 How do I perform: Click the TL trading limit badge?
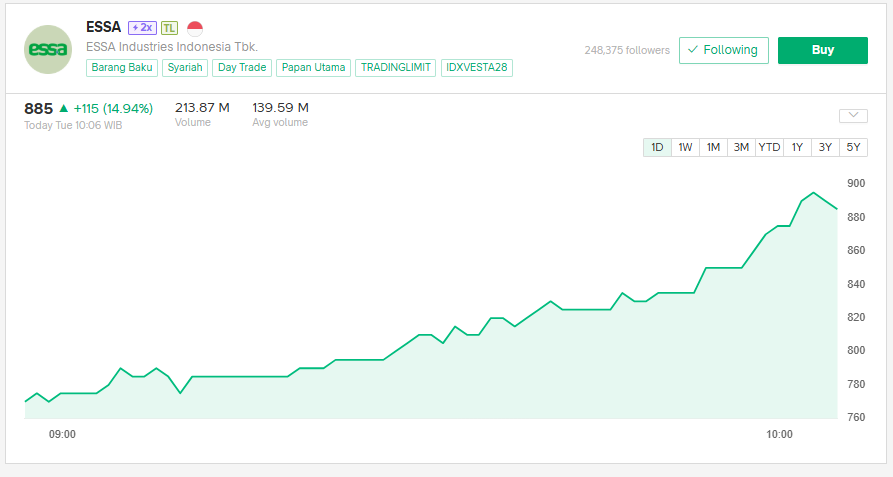coord(169,28)
